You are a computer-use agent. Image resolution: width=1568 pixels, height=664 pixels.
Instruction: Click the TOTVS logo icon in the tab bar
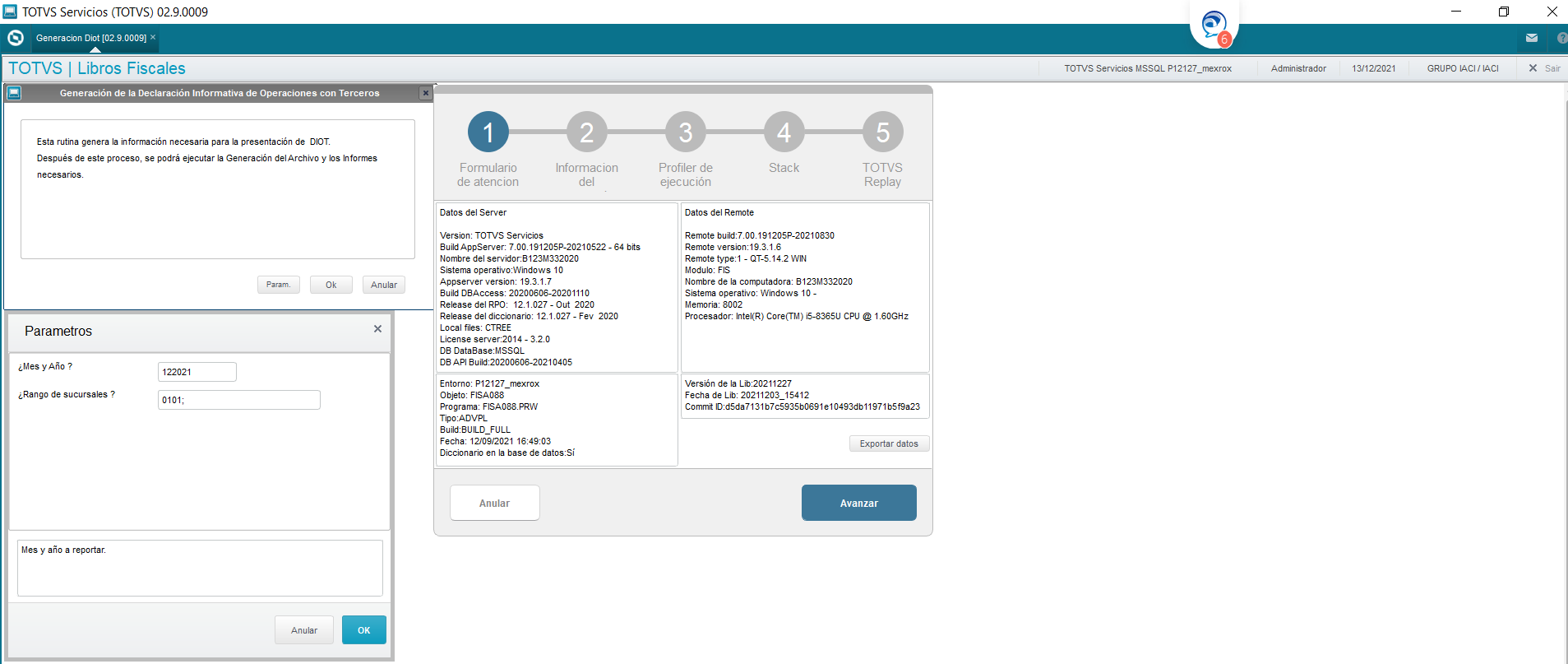[15, 38]
